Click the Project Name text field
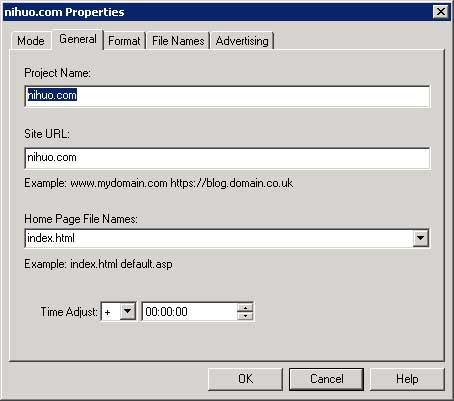Screen dimensions: 454x401 [x=227, y=96]
